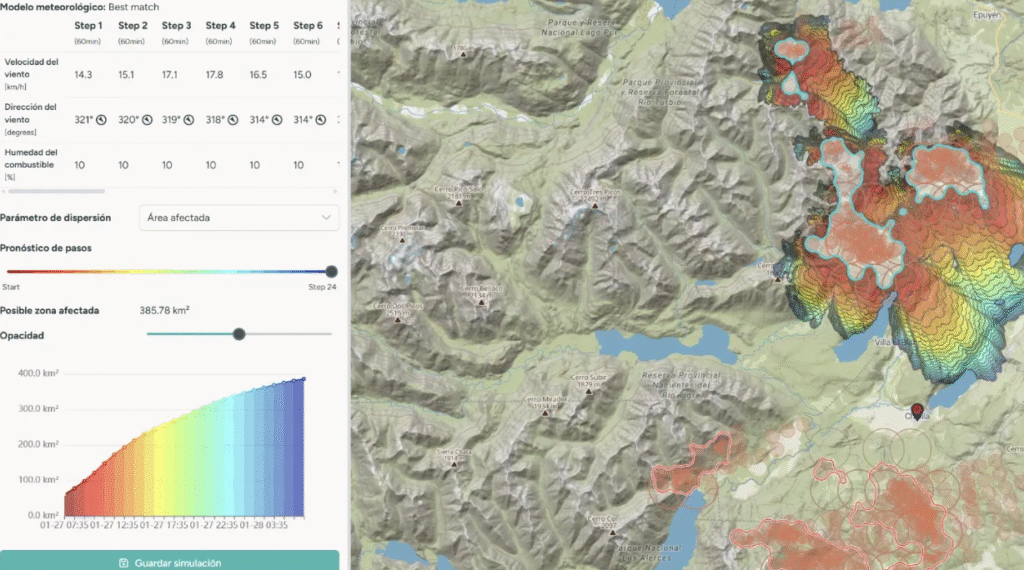Click the last data point on the area chart
The image size is (1024, 570).
click(x=304, y=379)
